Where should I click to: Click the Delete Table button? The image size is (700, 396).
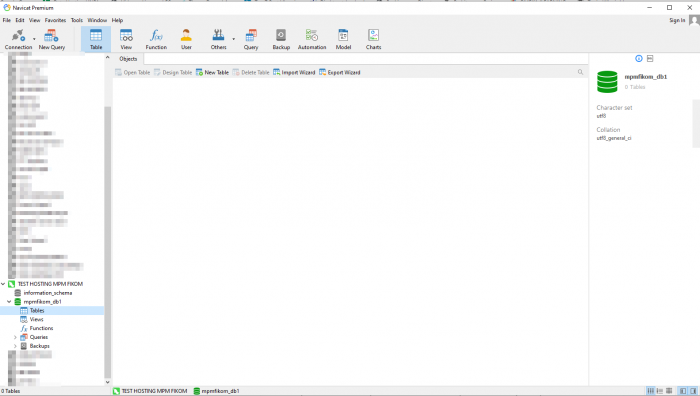(x=251, y=72)
